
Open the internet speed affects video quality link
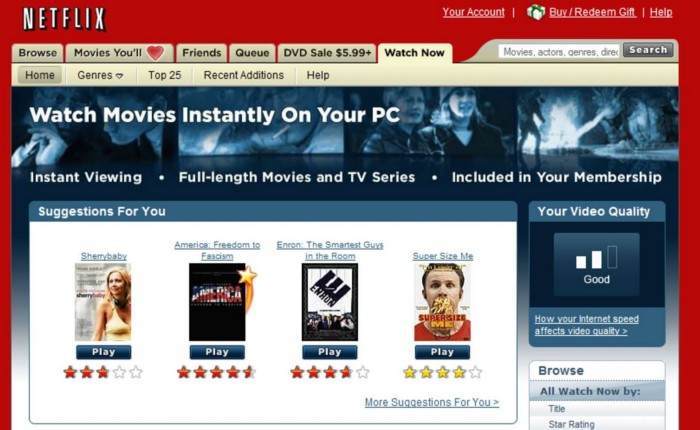tap(586, 325)
